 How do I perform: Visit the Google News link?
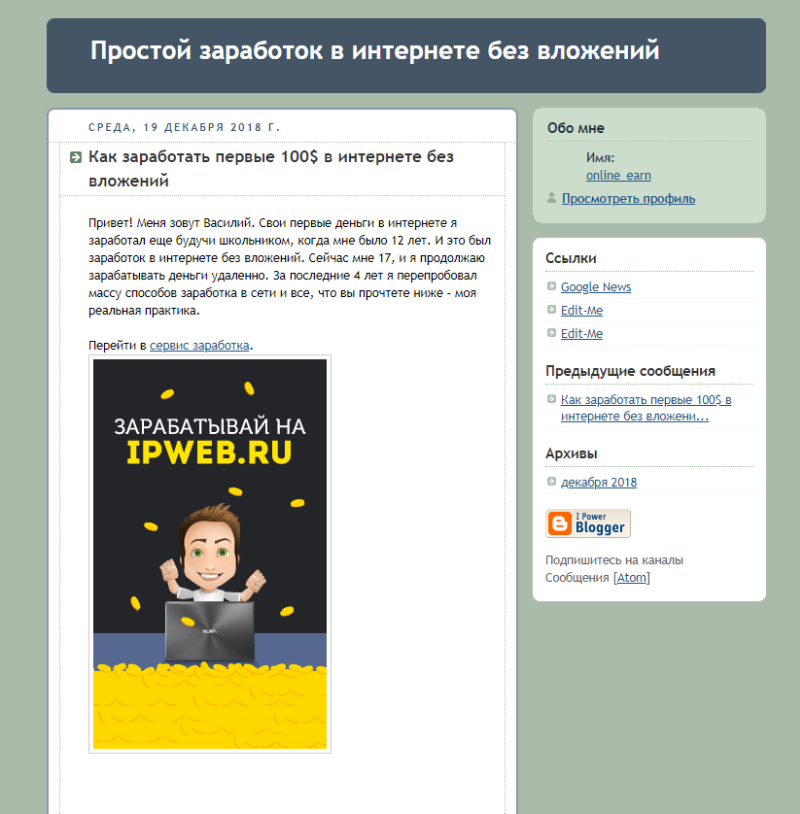[x=595, y=287]
